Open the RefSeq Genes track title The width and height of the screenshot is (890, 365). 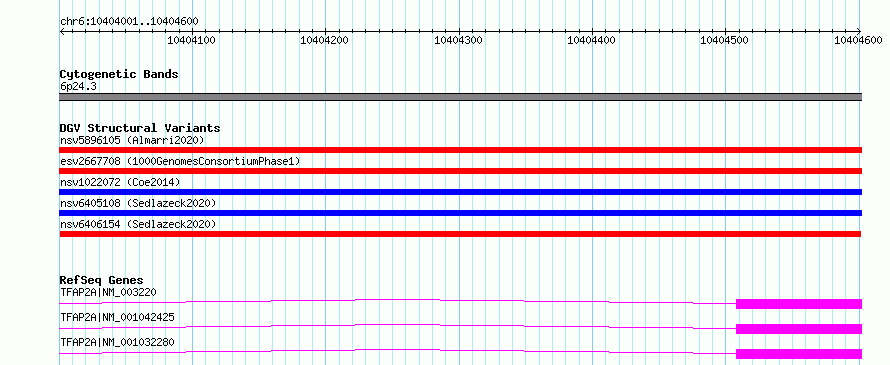[x=101, y=280]
